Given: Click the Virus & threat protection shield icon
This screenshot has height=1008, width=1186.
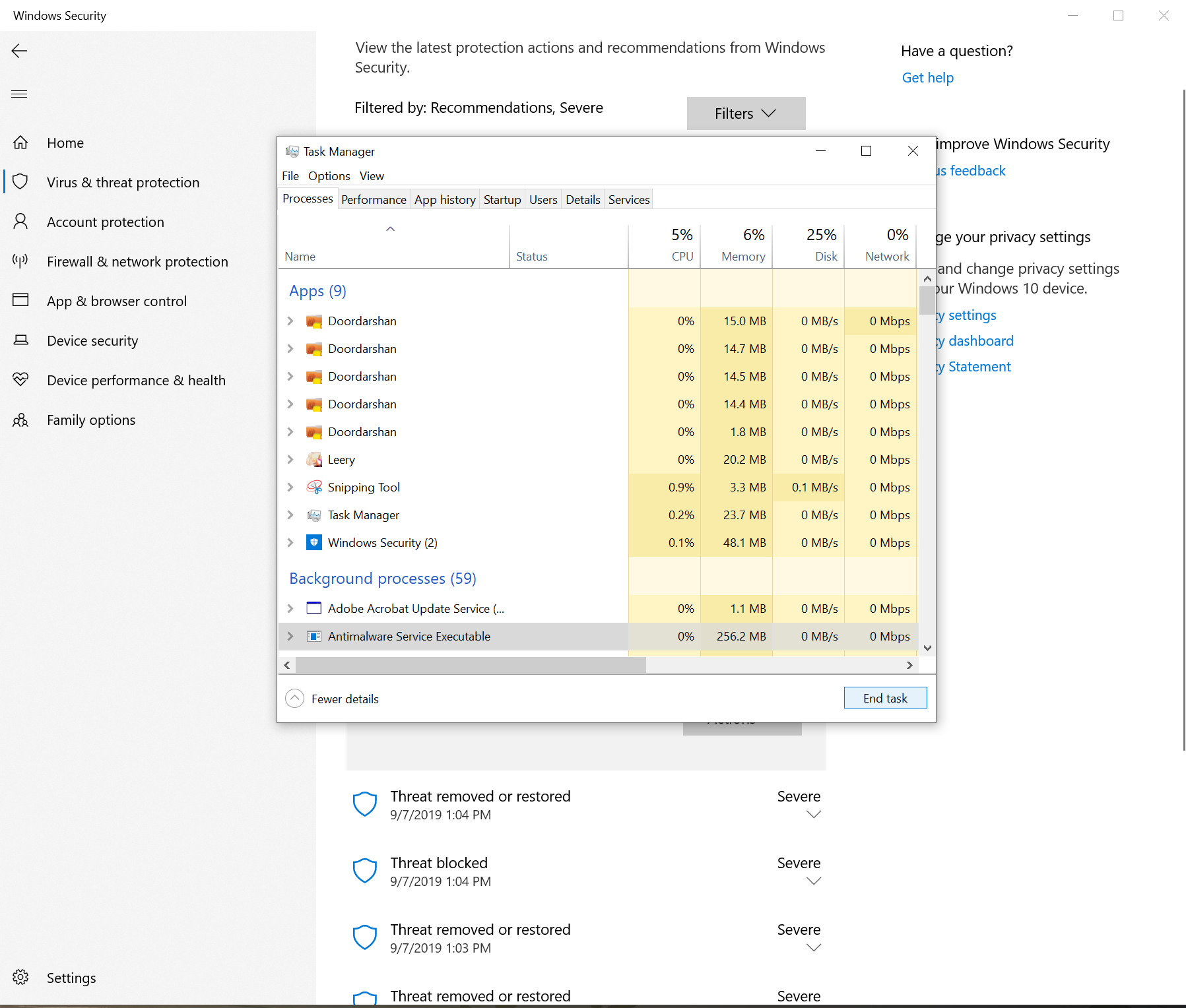Looking at the screenshot, I should (x=20, y=182).
